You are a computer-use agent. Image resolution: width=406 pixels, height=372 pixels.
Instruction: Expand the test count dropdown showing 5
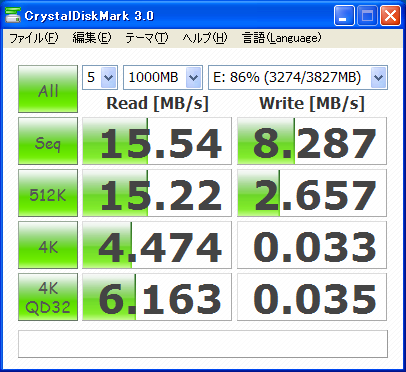(x=109, y=78)
